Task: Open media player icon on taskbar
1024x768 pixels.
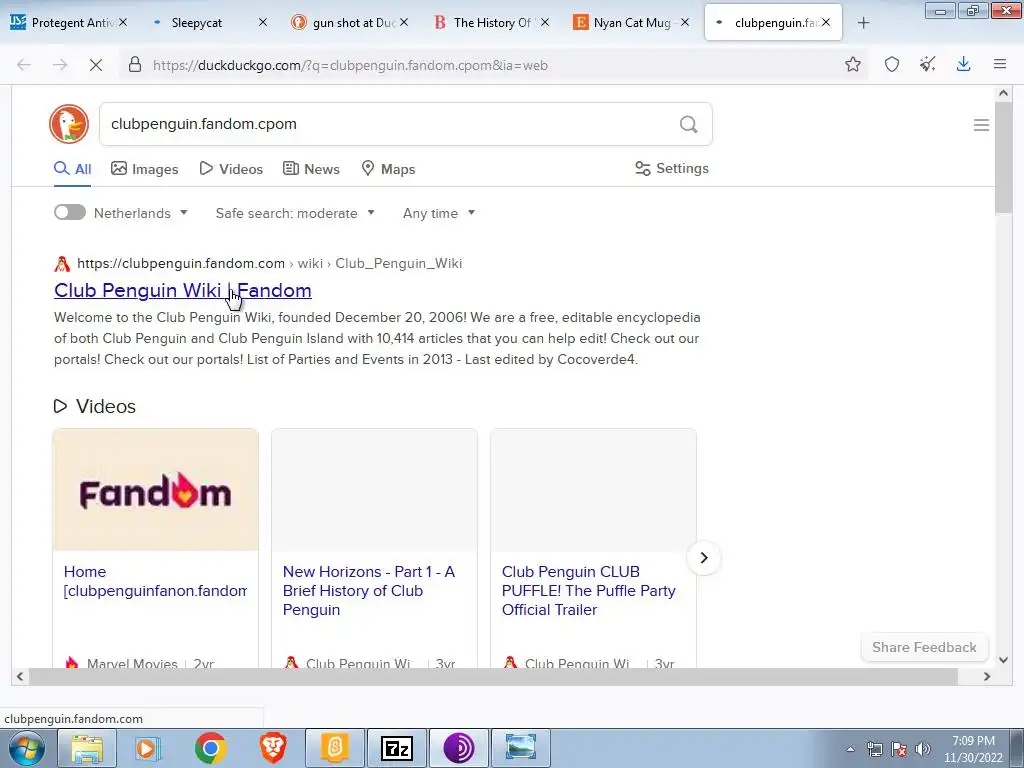Action: 148,748
